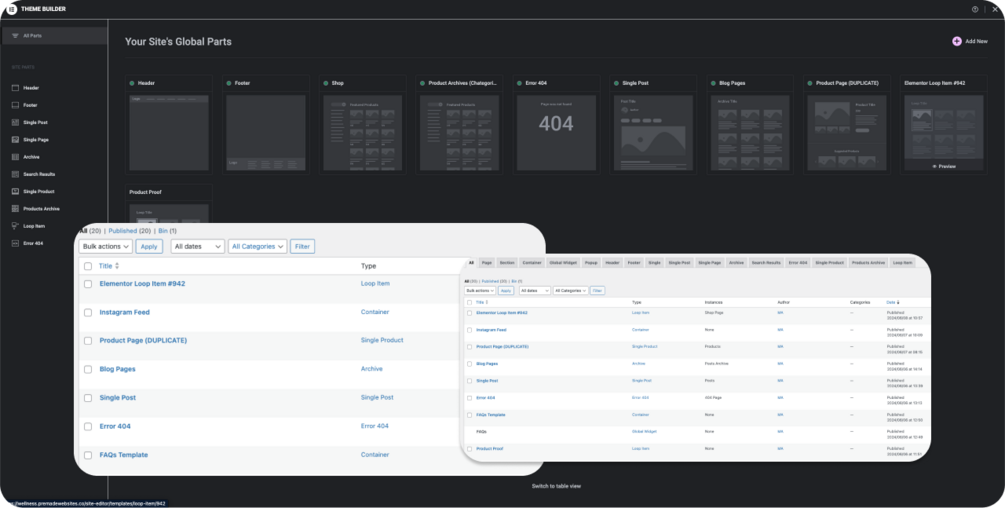Select All Parts in the sidebar

click(54, 36)
